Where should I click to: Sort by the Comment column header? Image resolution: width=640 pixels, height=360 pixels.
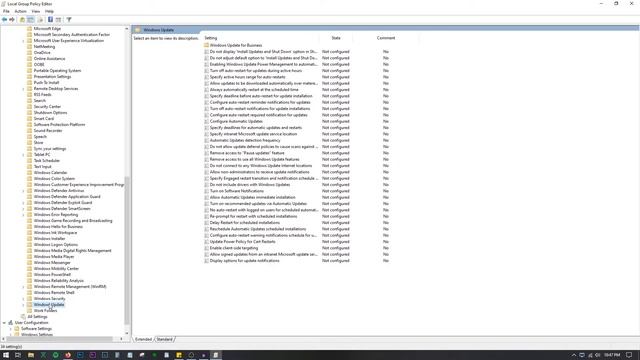386,38
